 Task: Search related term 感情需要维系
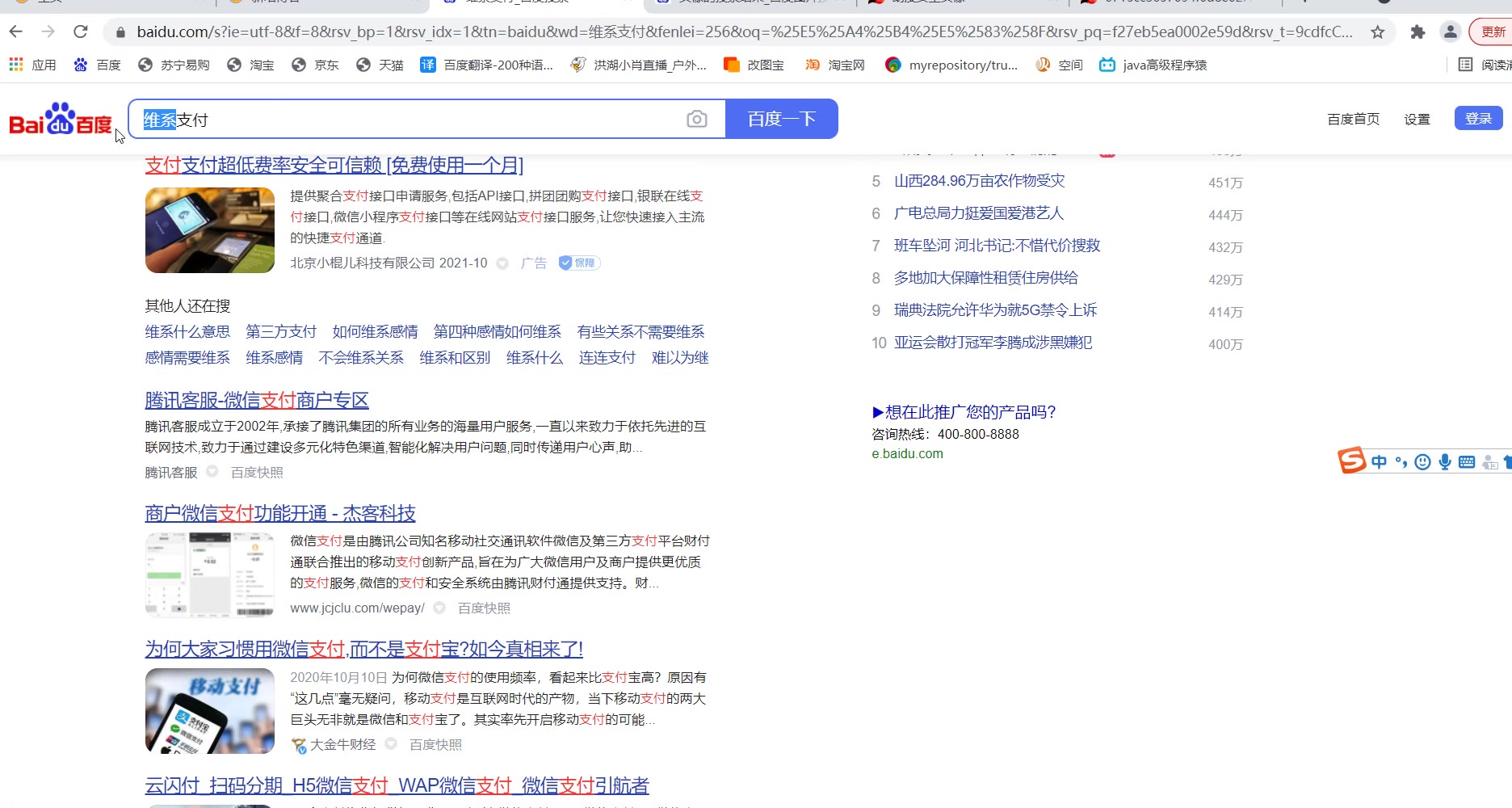187,358
